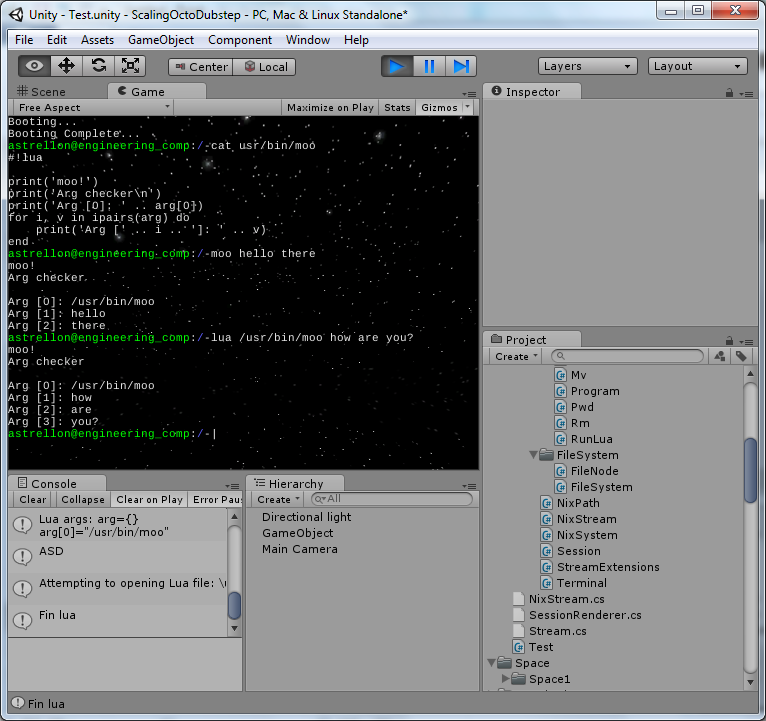Screen dimensions: 766x721
Task: Toggle the Gizmos button
Action: tap(439, 107)
